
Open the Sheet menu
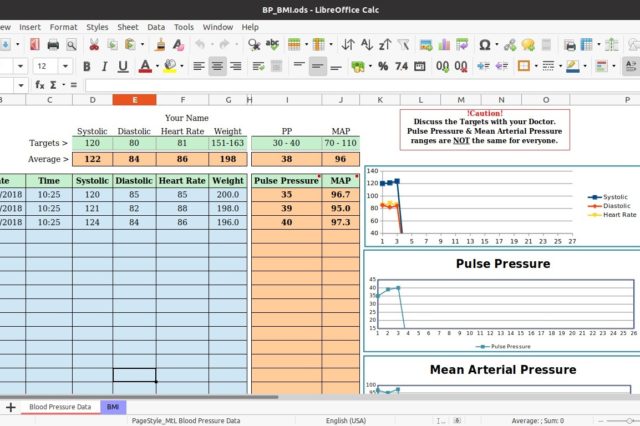(128, 27)
